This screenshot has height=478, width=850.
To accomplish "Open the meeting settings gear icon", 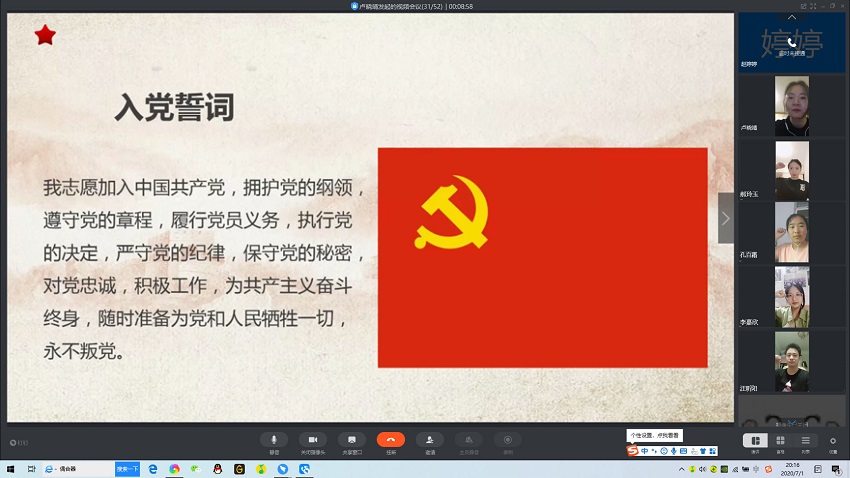I will pyautogui.click(x=833, y=440).
